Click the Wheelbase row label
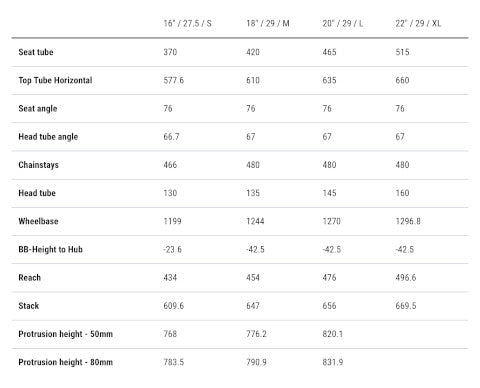Screen dimensions: 480x388 [38, 221]
